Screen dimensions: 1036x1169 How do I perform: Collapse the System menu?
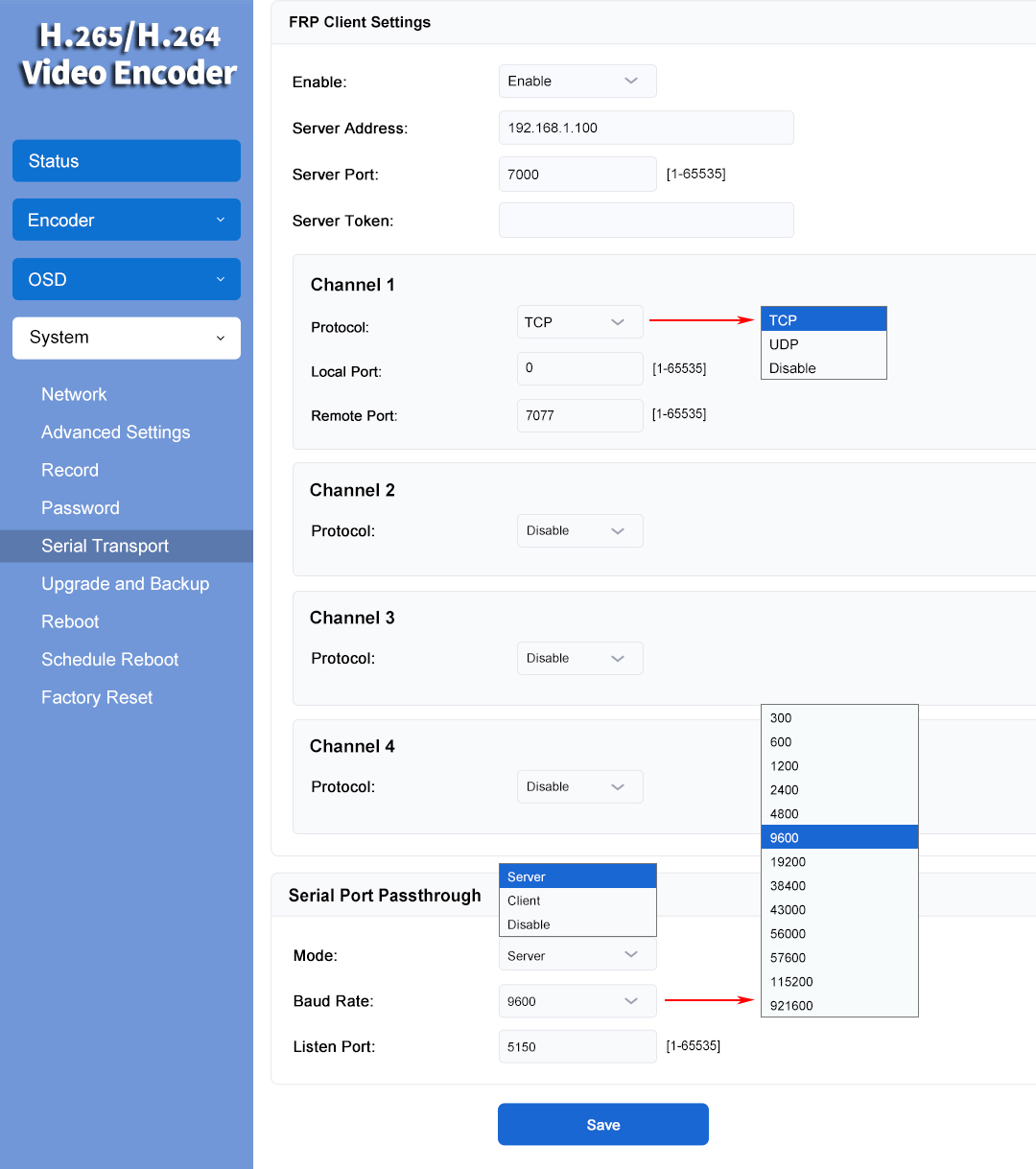pos(127,338)
